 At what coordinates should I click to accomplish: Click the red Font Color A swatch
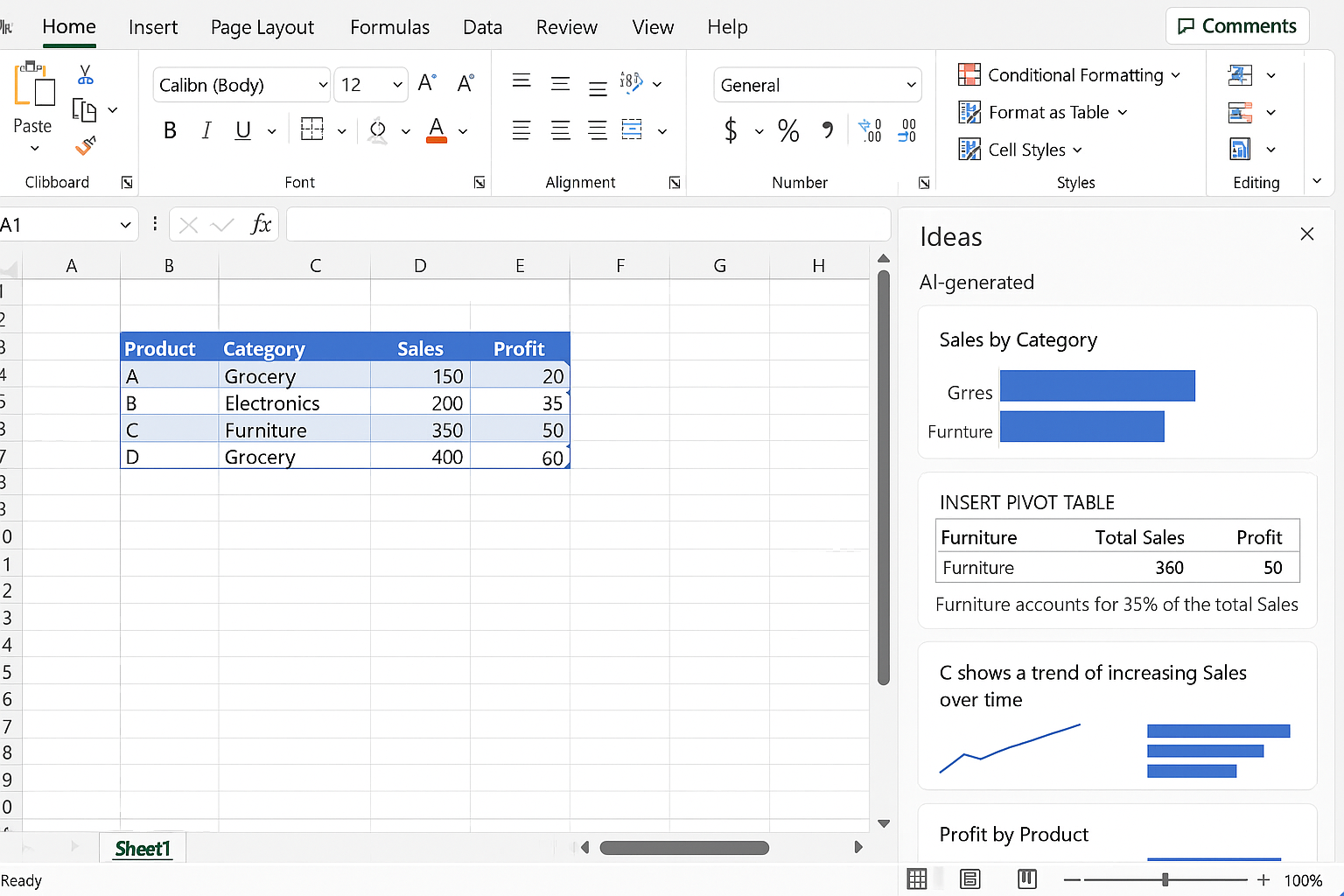437,130
